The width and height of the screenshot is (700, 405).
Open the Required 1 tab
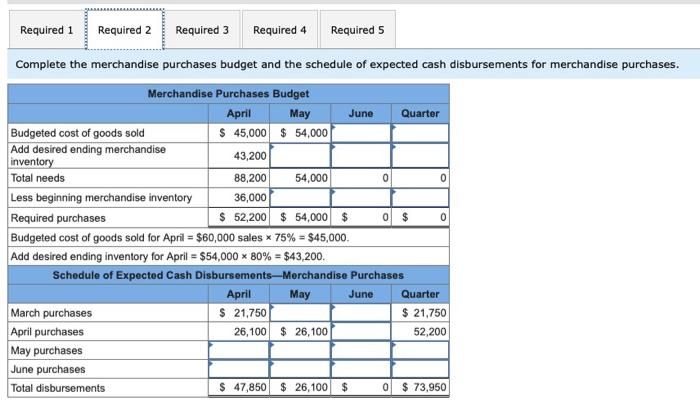(x=46, y=30)
